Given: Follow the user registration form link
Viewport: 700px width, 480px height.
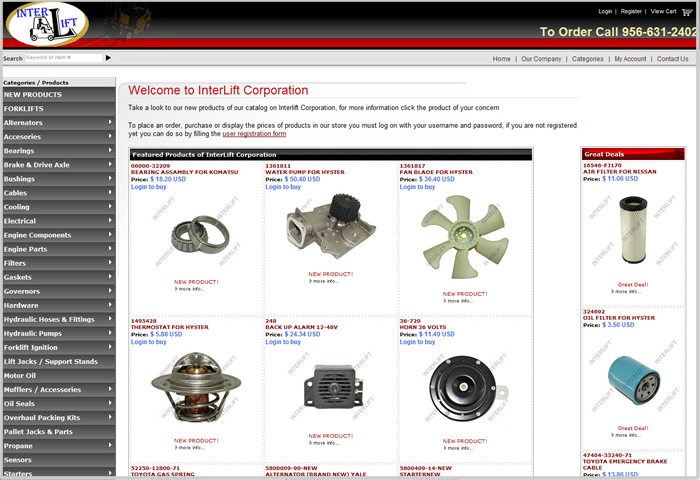Looking at the screenshot, I should [254, 134].
